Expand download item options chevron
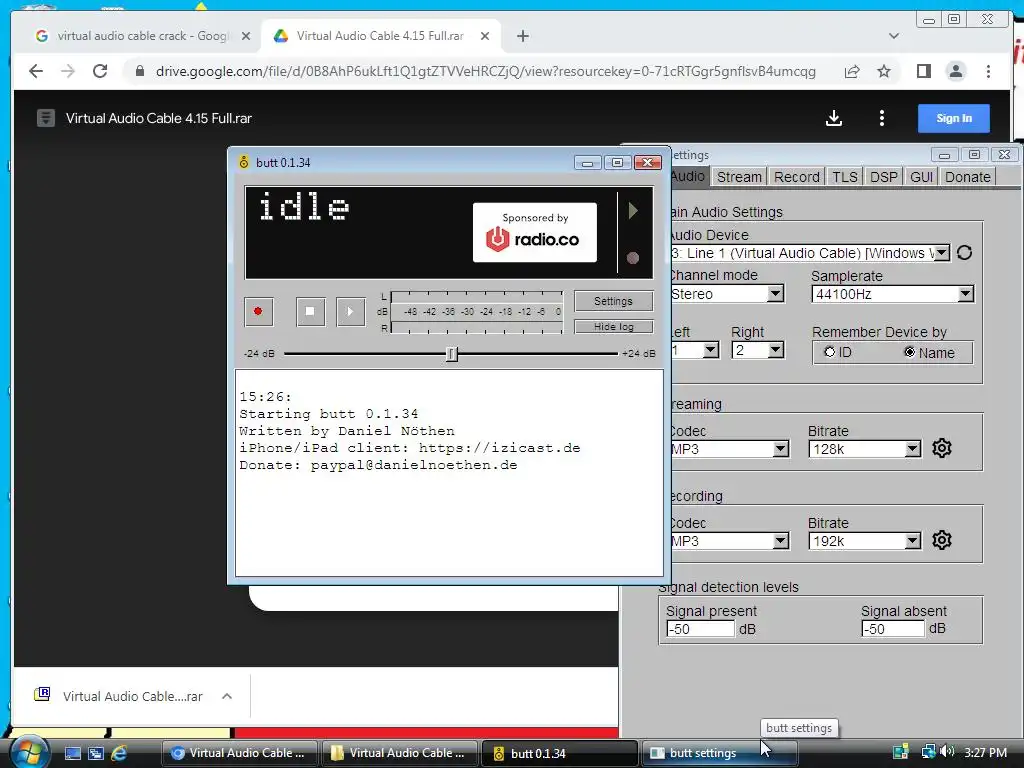Viewport: 1024px width, 768px height. click(x=227, y=696)
